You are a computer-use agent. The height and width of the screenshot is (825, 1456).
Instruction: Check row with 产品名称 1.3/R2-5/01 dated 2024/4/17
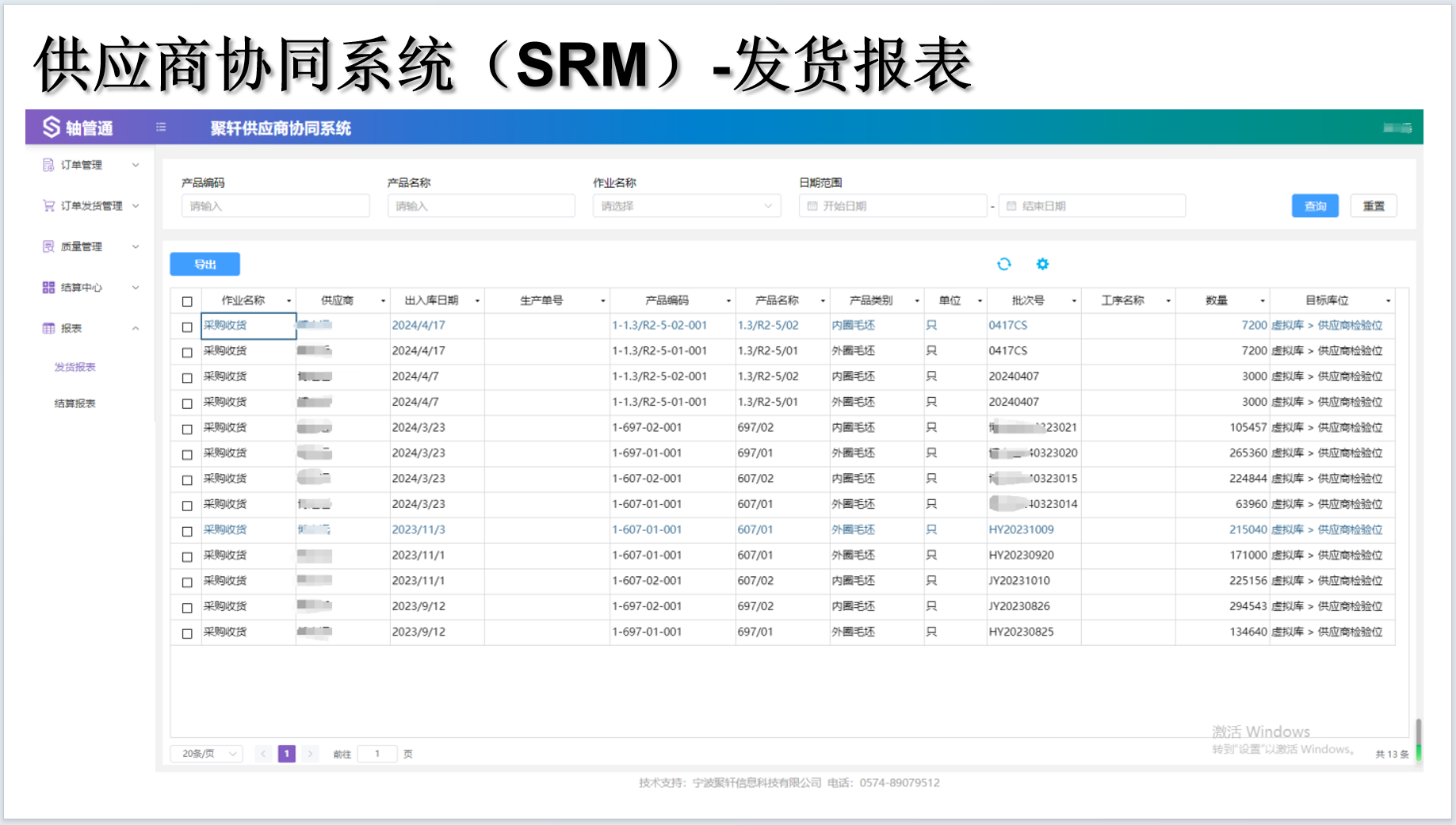pos(187,352)
